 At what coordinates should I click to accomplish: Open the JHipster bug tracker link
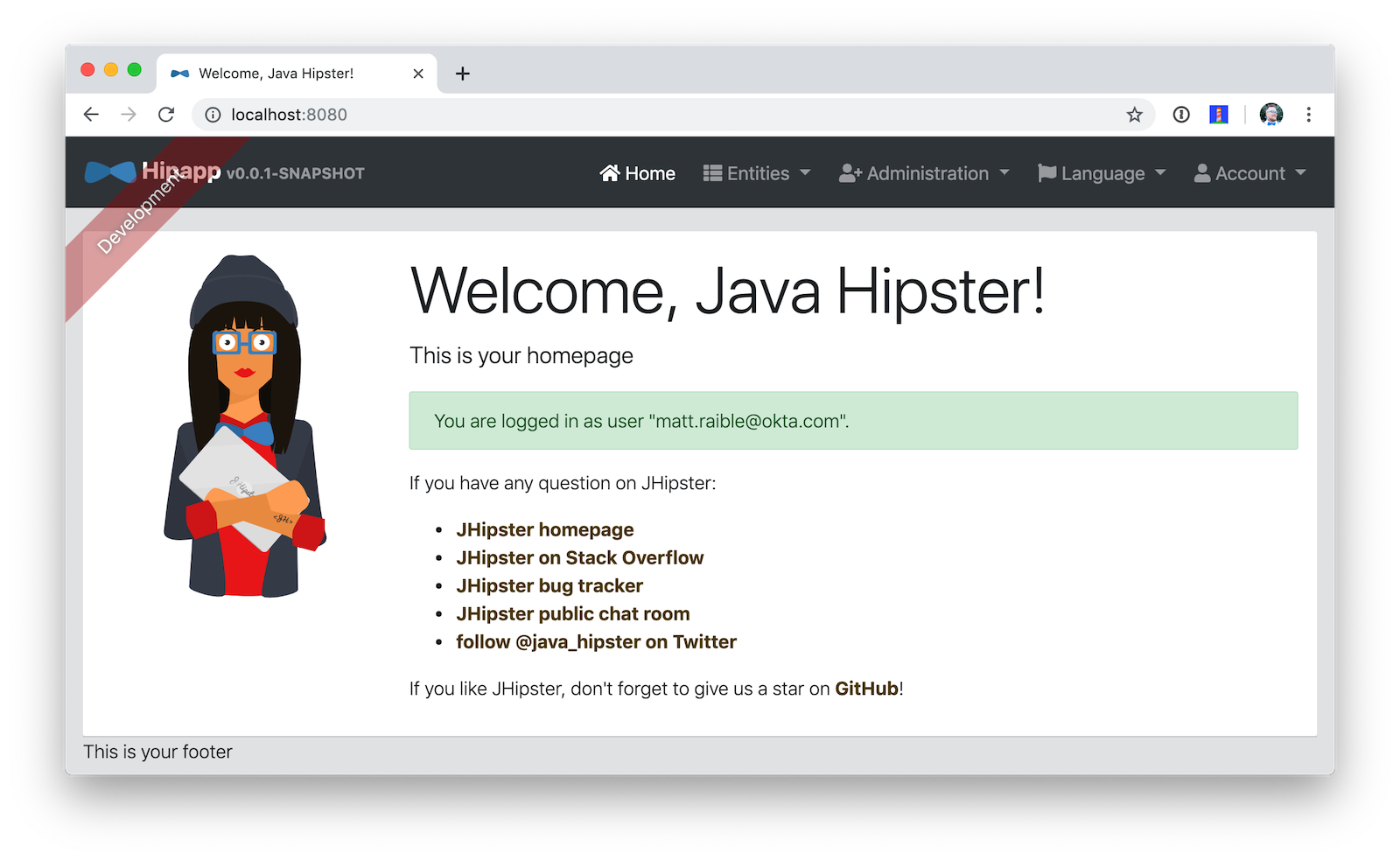[549, 585]
